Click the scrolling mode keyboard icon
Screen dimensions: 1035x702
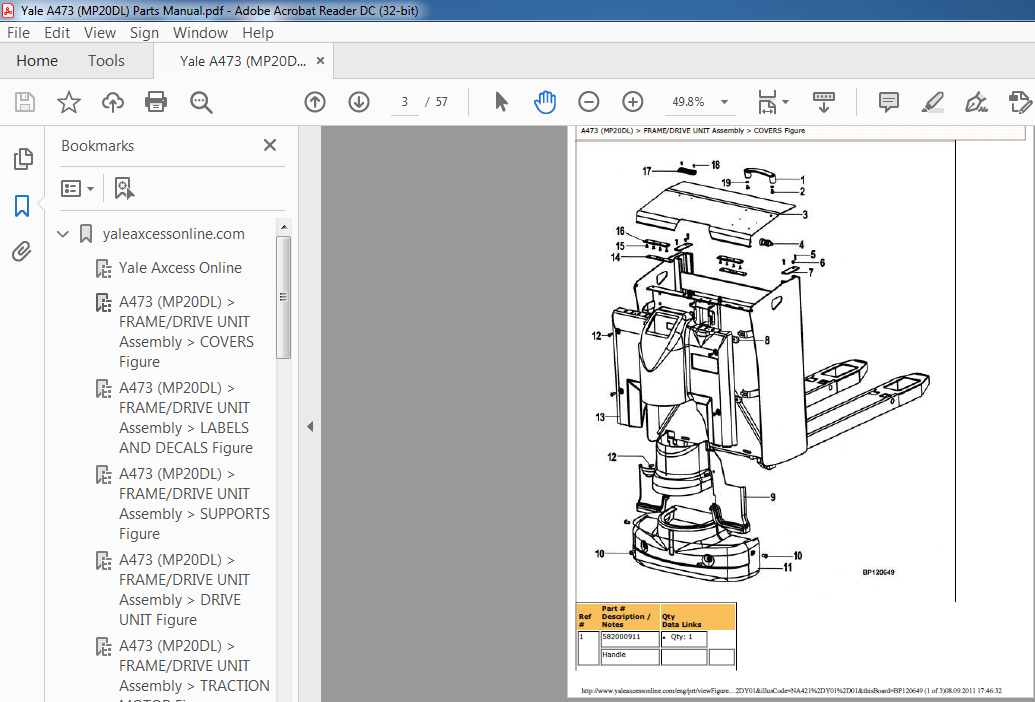[824, 102]
